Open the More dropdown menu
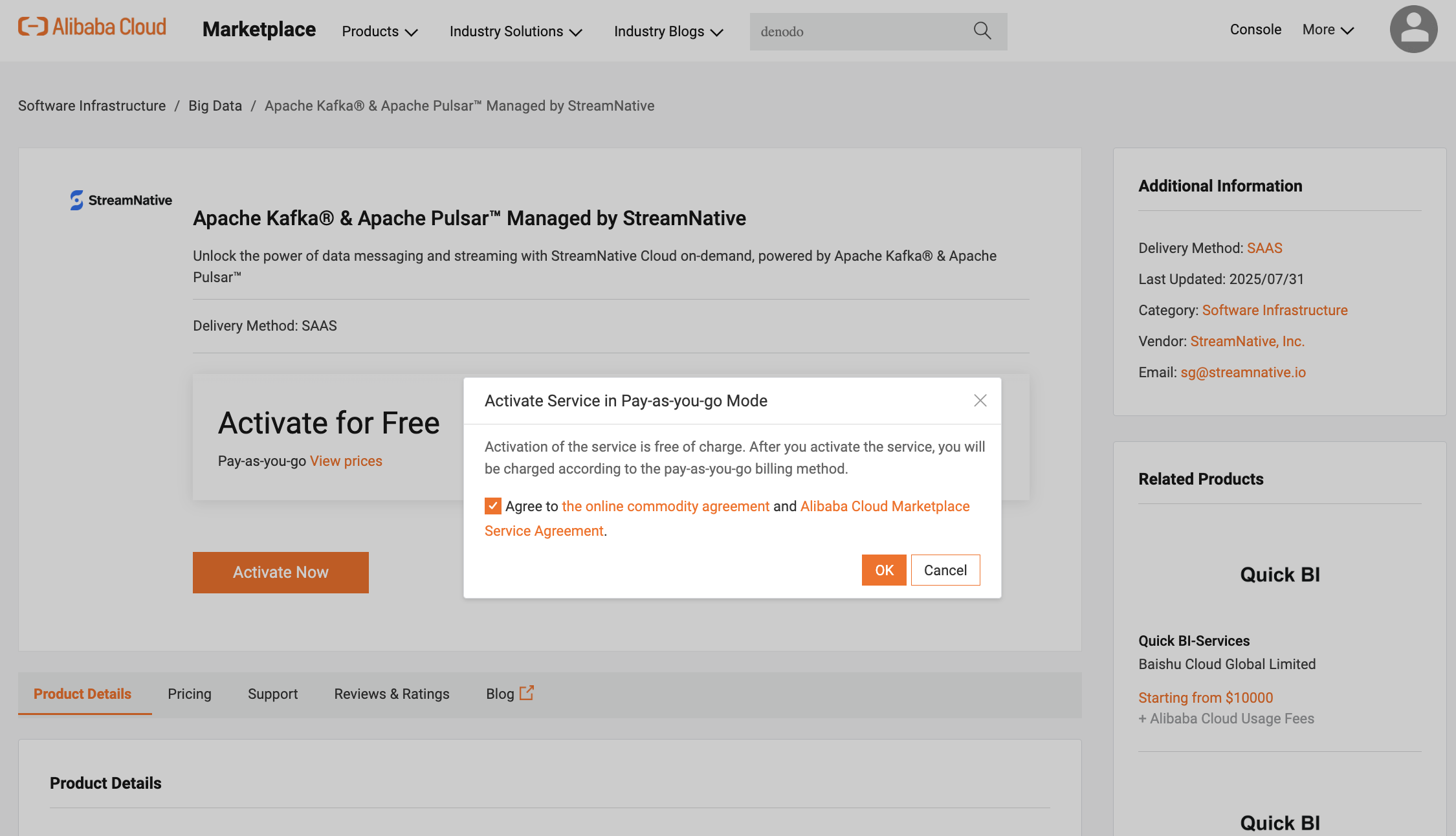Screen dimensions: 1456x836 click(x=1328, y=30)
